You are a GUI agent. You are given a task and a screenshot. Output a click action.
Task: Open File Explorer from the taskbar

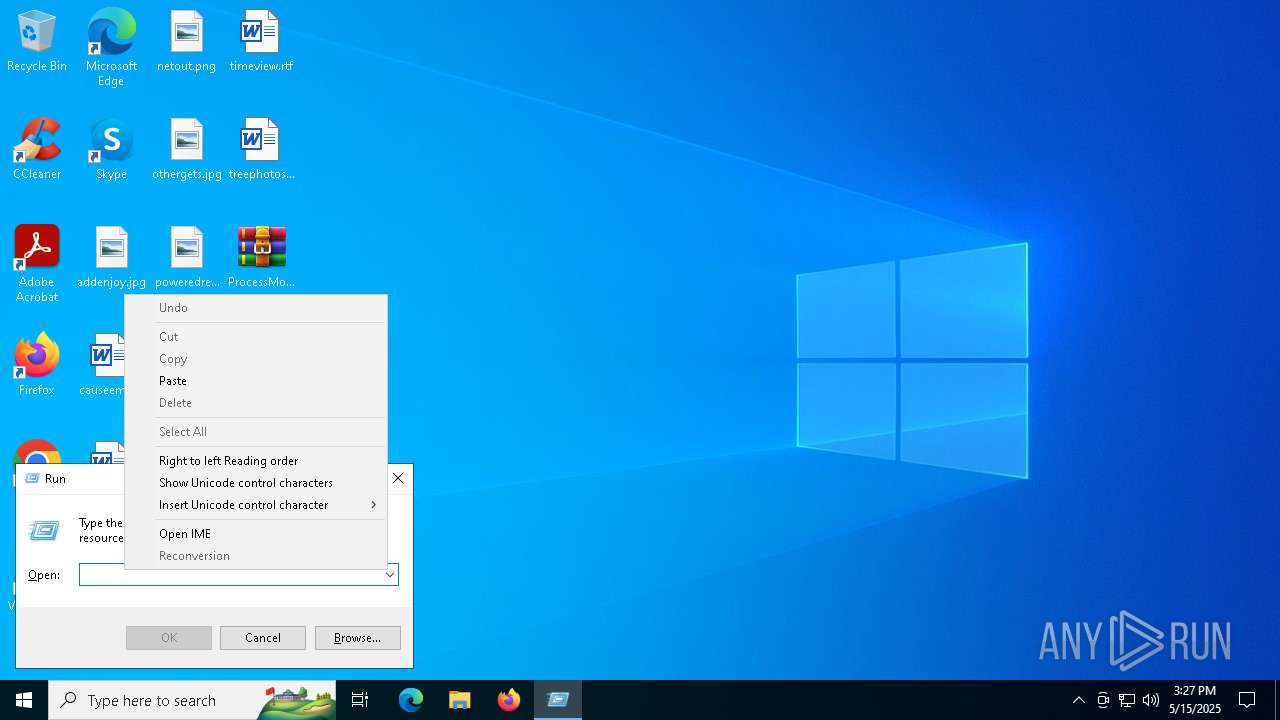[x=459, y=700]
